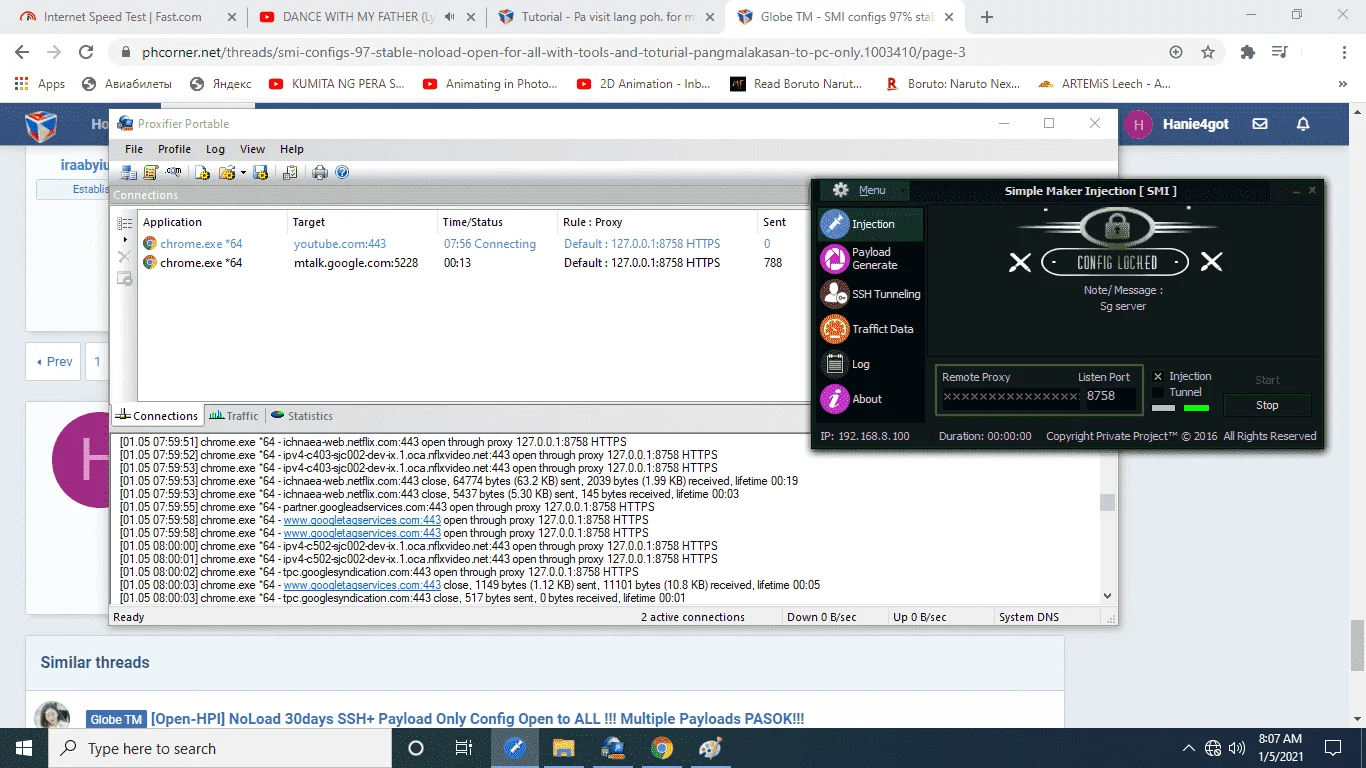Click the grey status indicator in SMI

coord(1164,408)
